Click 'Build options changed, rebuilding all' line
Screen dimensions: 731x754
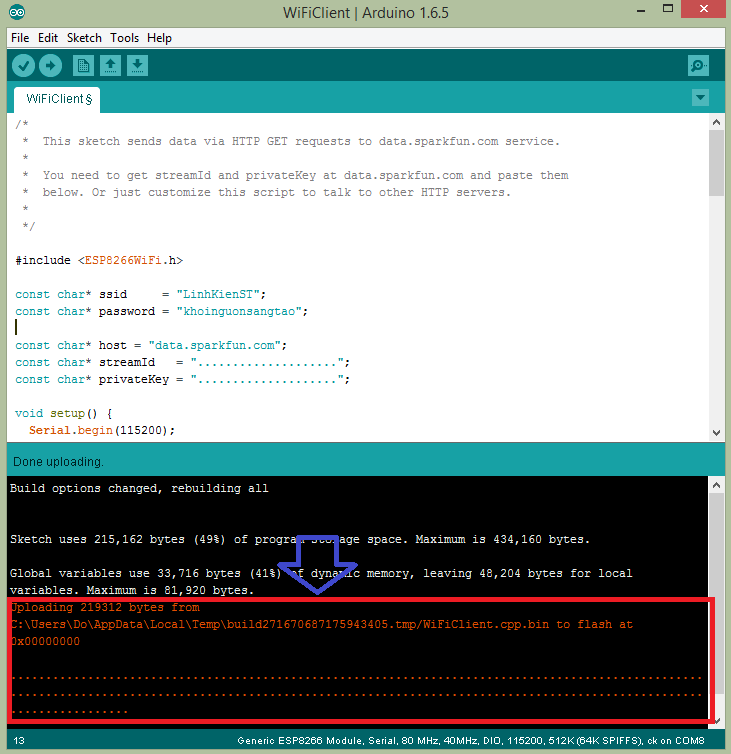point(139,489)
